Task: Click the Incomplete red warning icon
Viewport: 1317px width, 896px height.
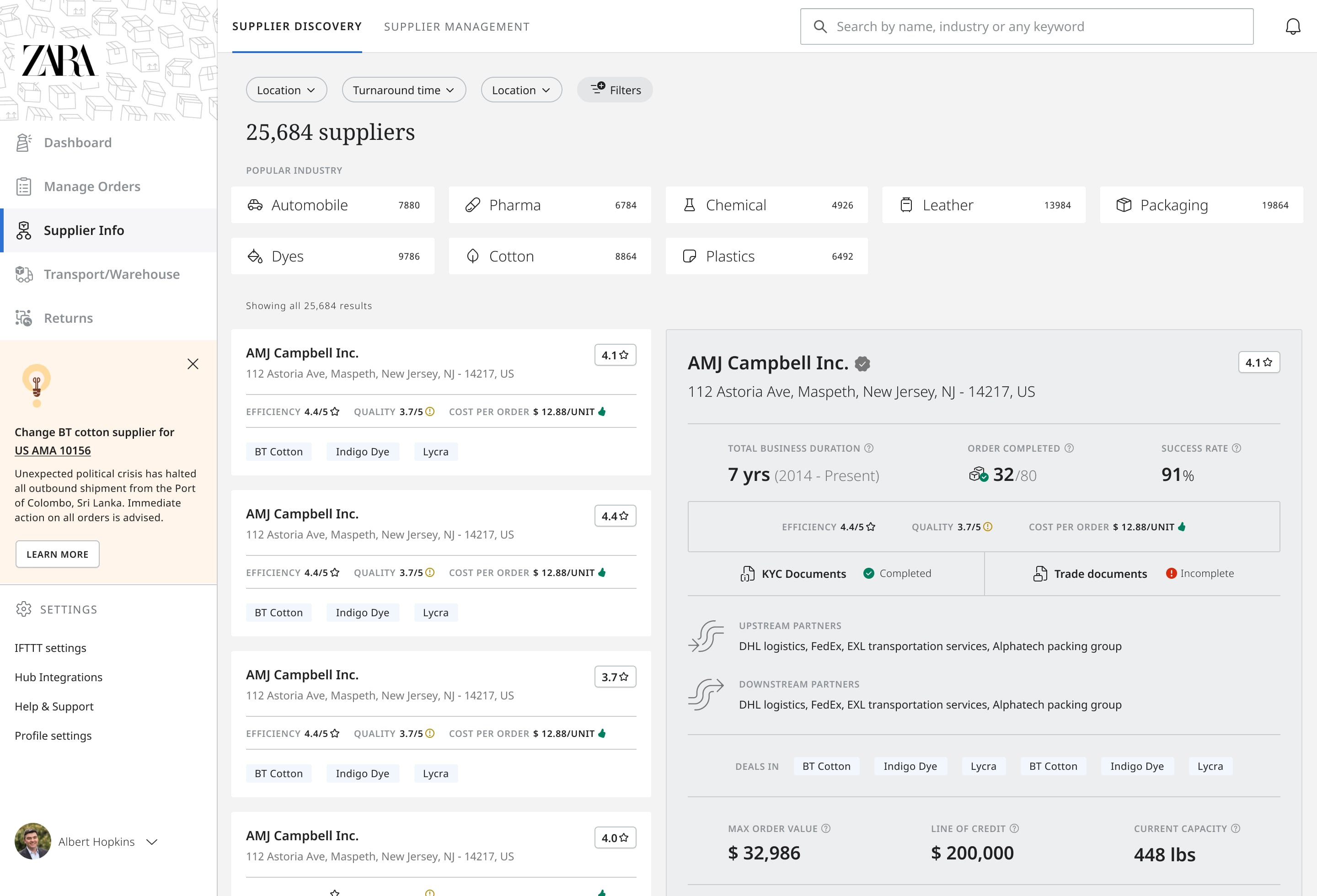Action: pyautogui.click(x=1171, y=573)
